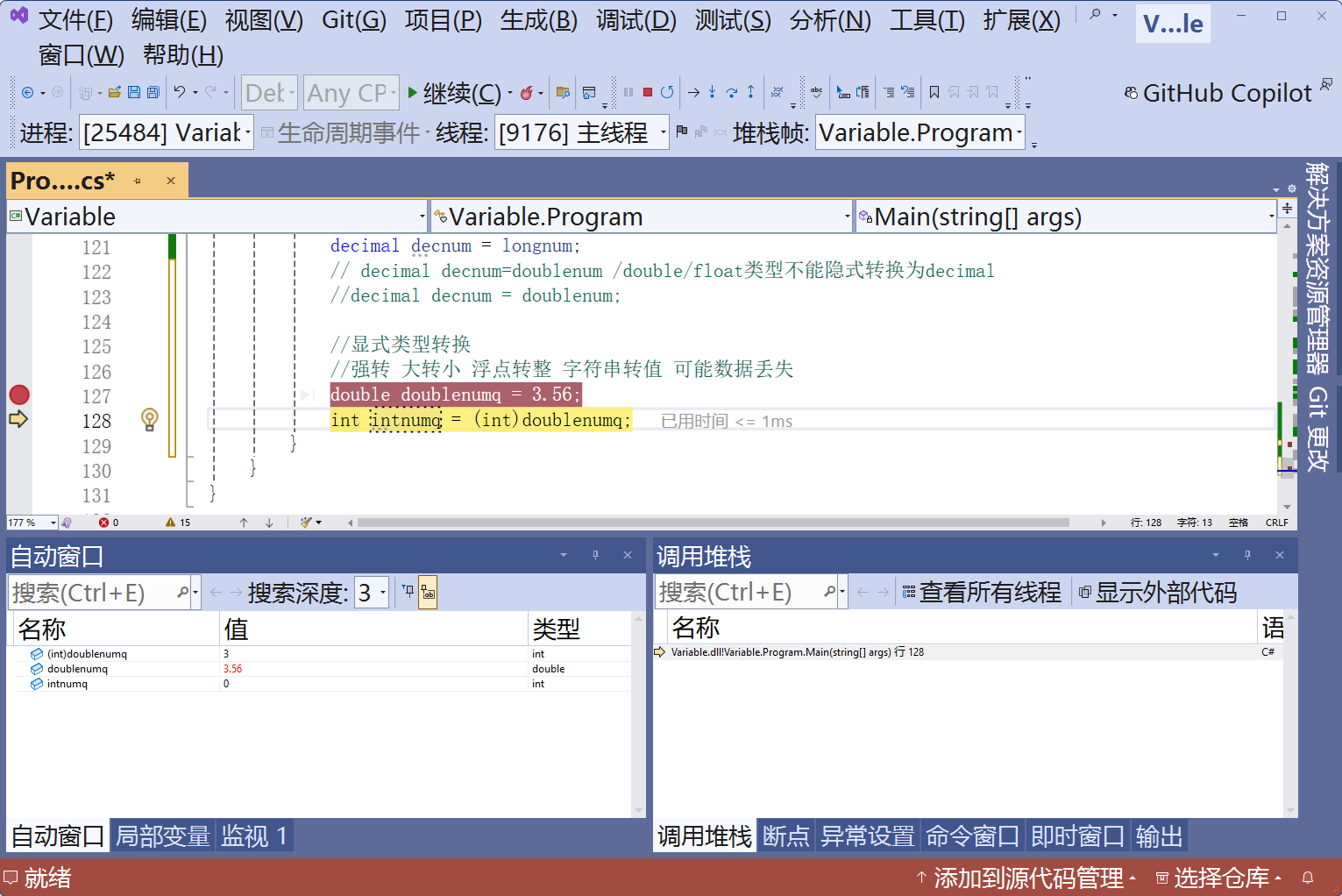
Task: Open file with the folder icon
Action: point(114,92)
